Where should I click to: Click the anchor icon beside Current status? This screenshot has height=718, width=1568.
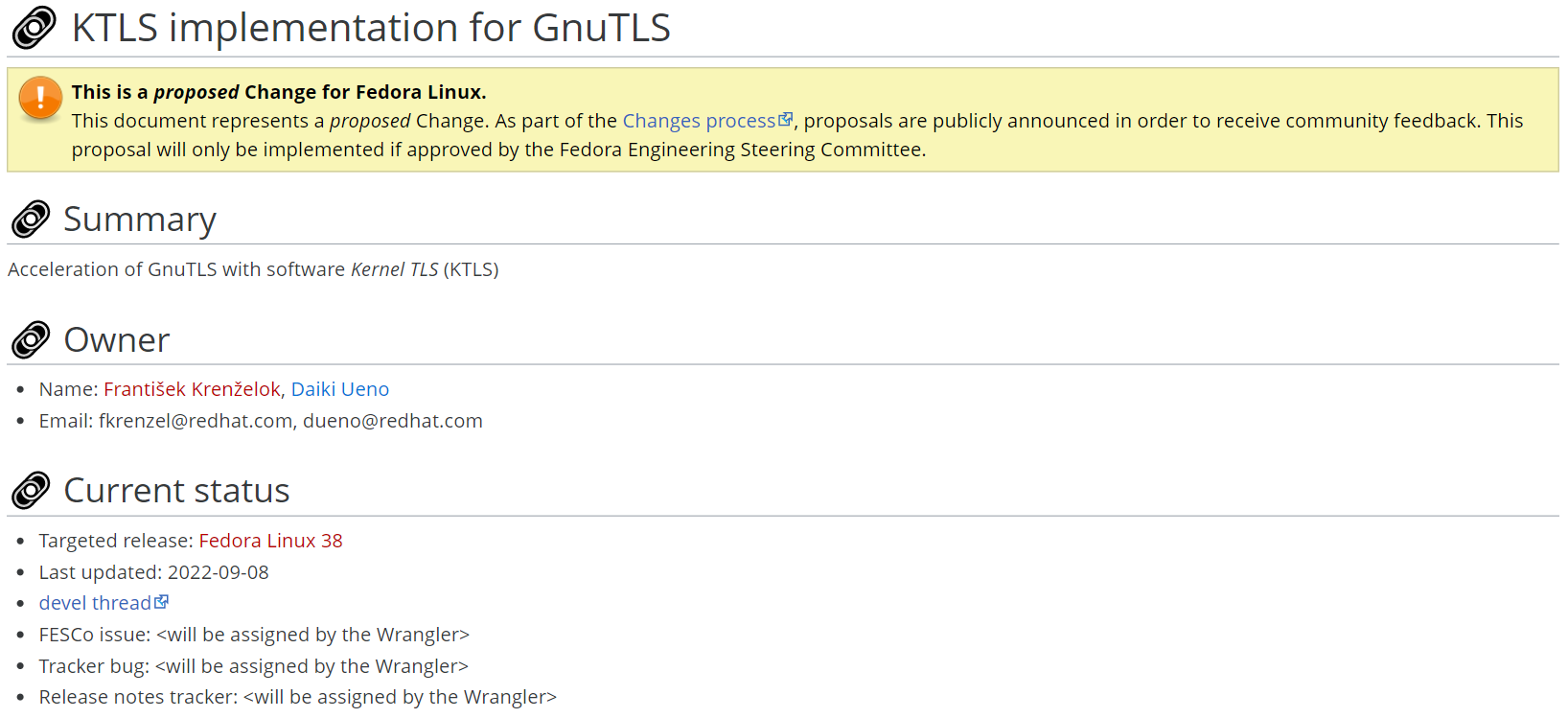tap(31, 491)
